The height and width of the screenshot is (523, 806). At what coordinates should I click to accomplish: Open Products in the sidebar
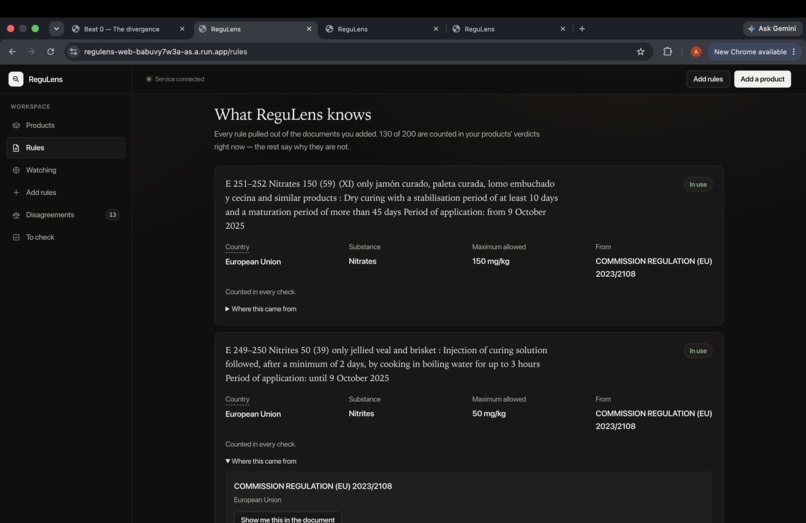(x=65, y=125)
